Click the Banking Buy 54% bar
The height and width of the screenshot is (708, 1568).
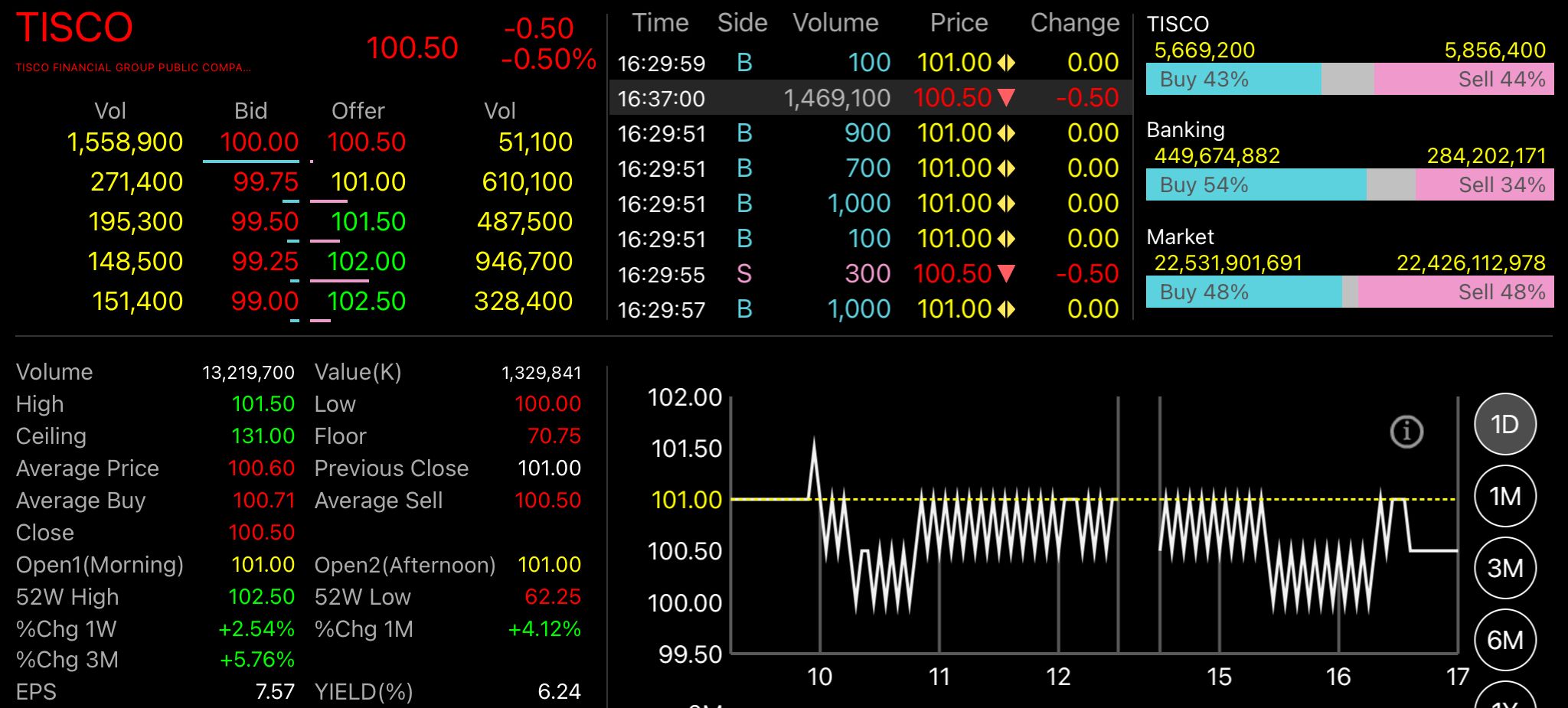point(1256,185)
